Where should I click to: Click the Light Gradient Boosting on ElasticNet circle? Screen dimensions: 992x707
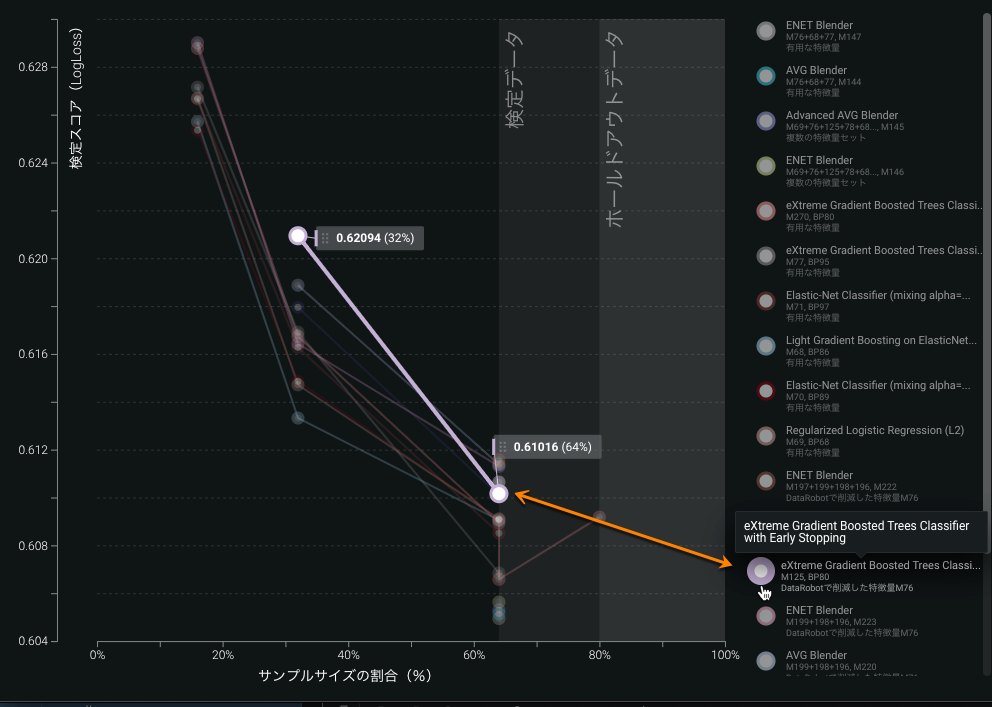766,346
